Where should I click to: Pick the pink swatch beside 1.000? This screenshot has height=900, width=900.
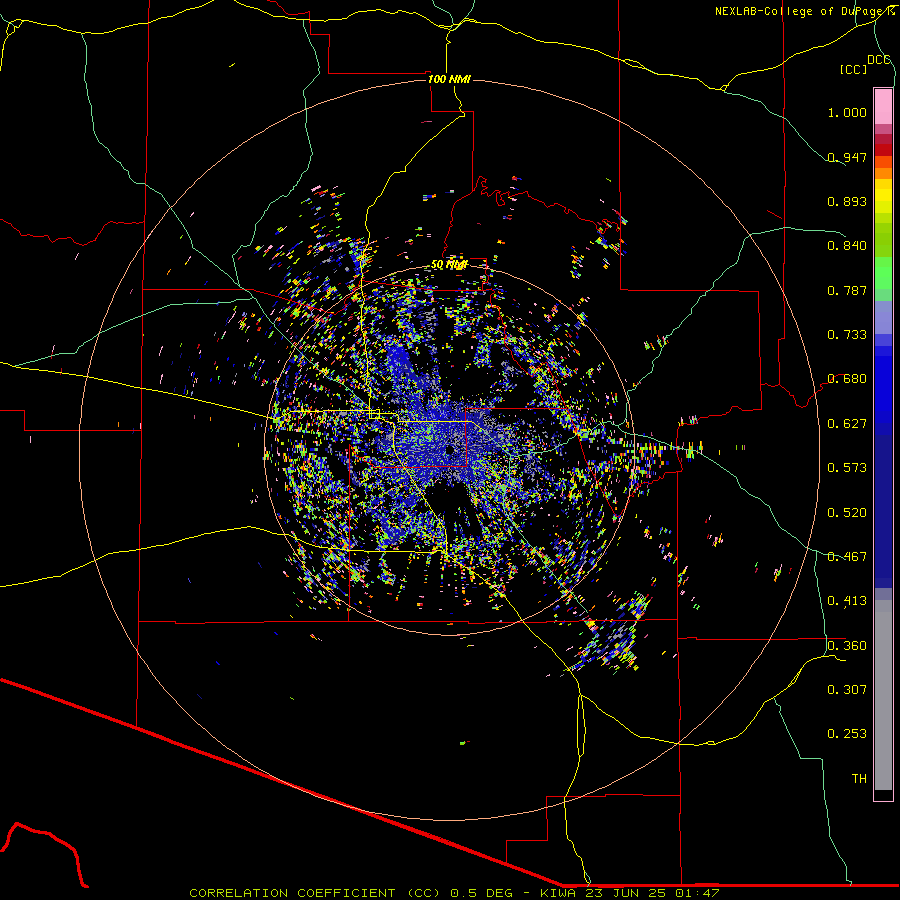coord(883,107)
